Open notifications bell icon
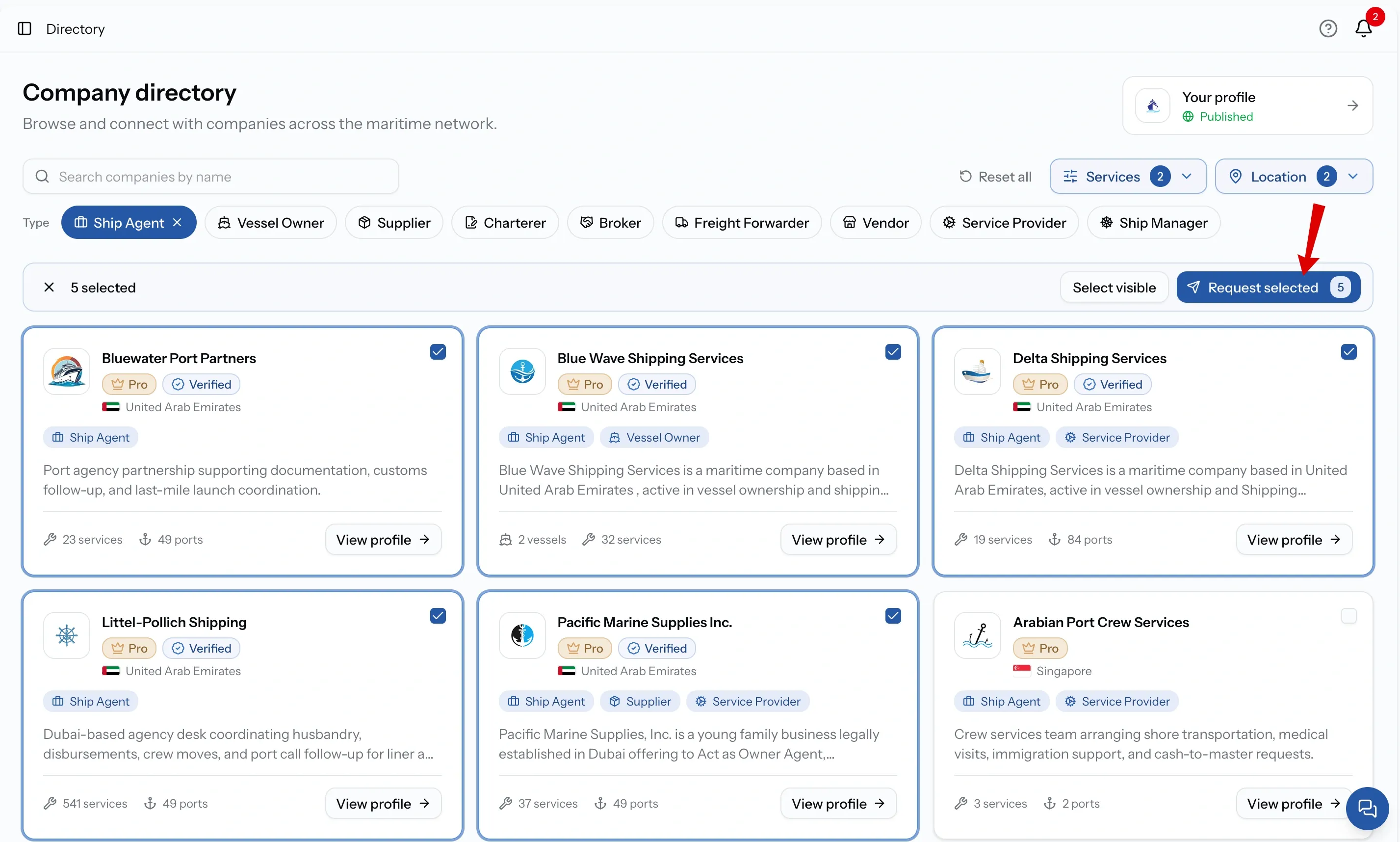Screen dimensions: 1400x842 (x=1363, y=28)
